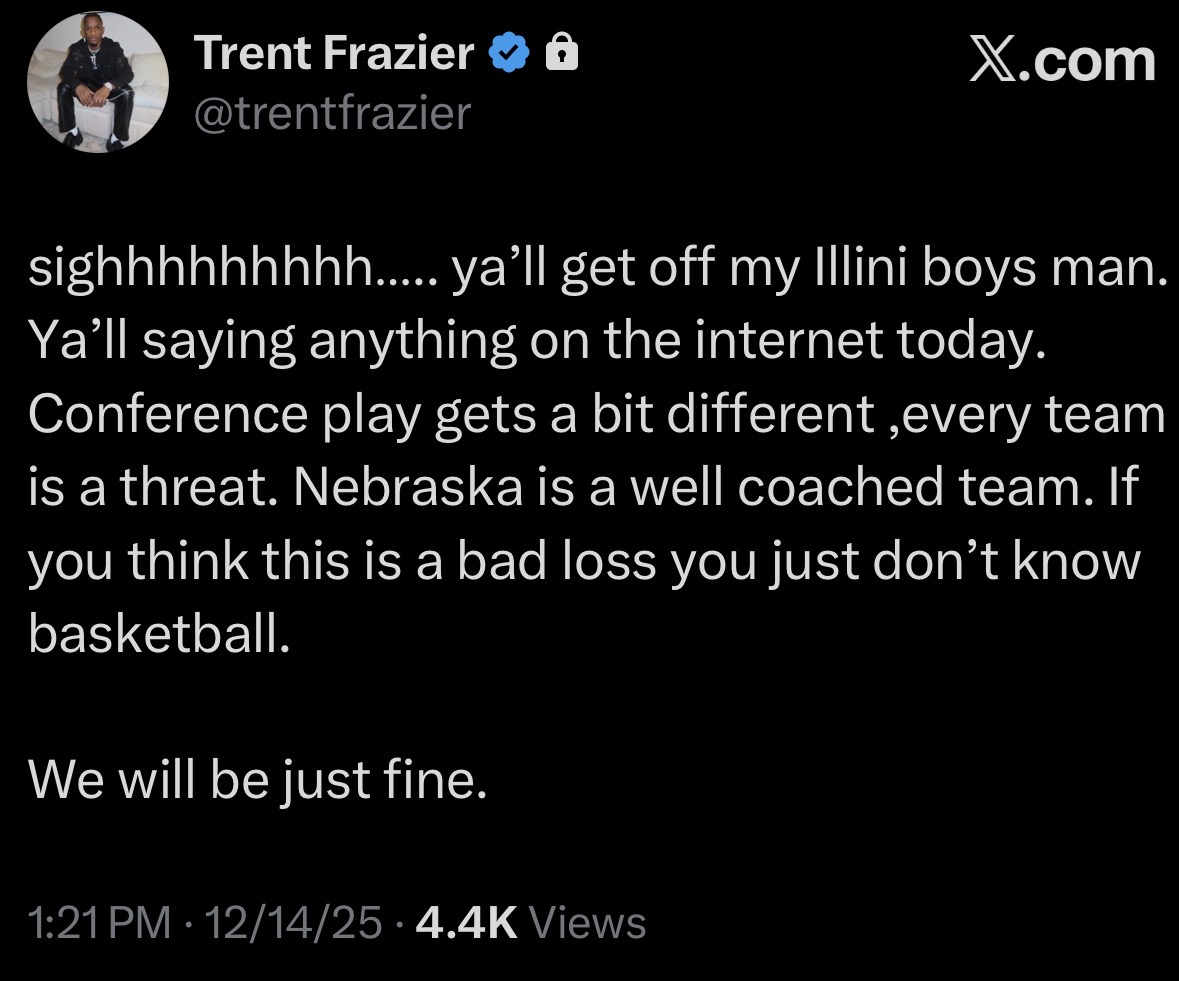Click the Views label
The width and height of the screenshot is (1179, 981).
pos(586,922)
